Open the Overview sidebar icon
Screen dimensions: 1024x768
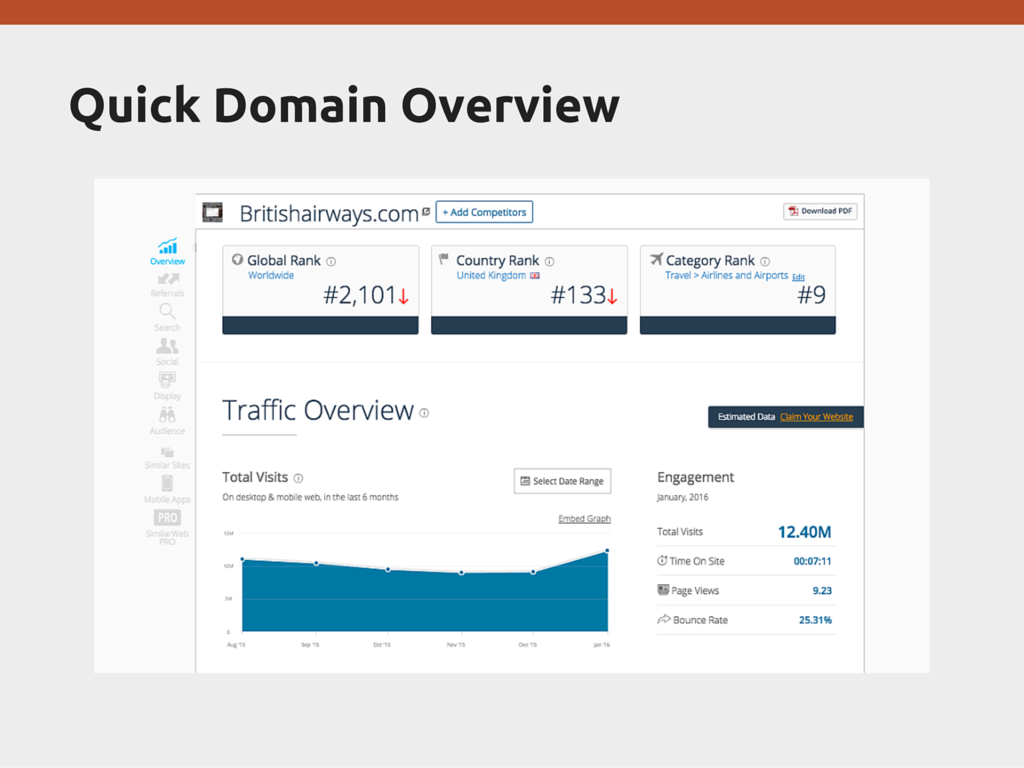pos(167,247)
